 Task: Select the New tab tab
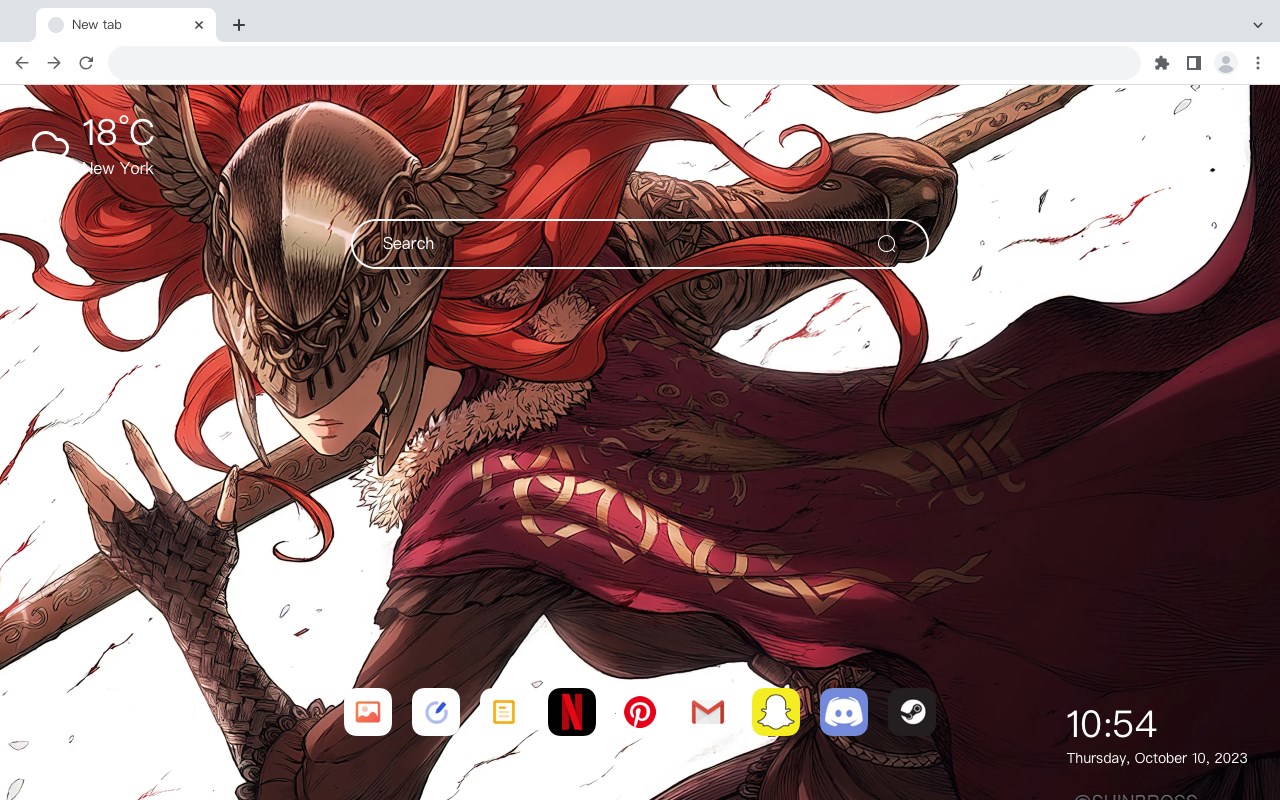click(x=126, y=25)
